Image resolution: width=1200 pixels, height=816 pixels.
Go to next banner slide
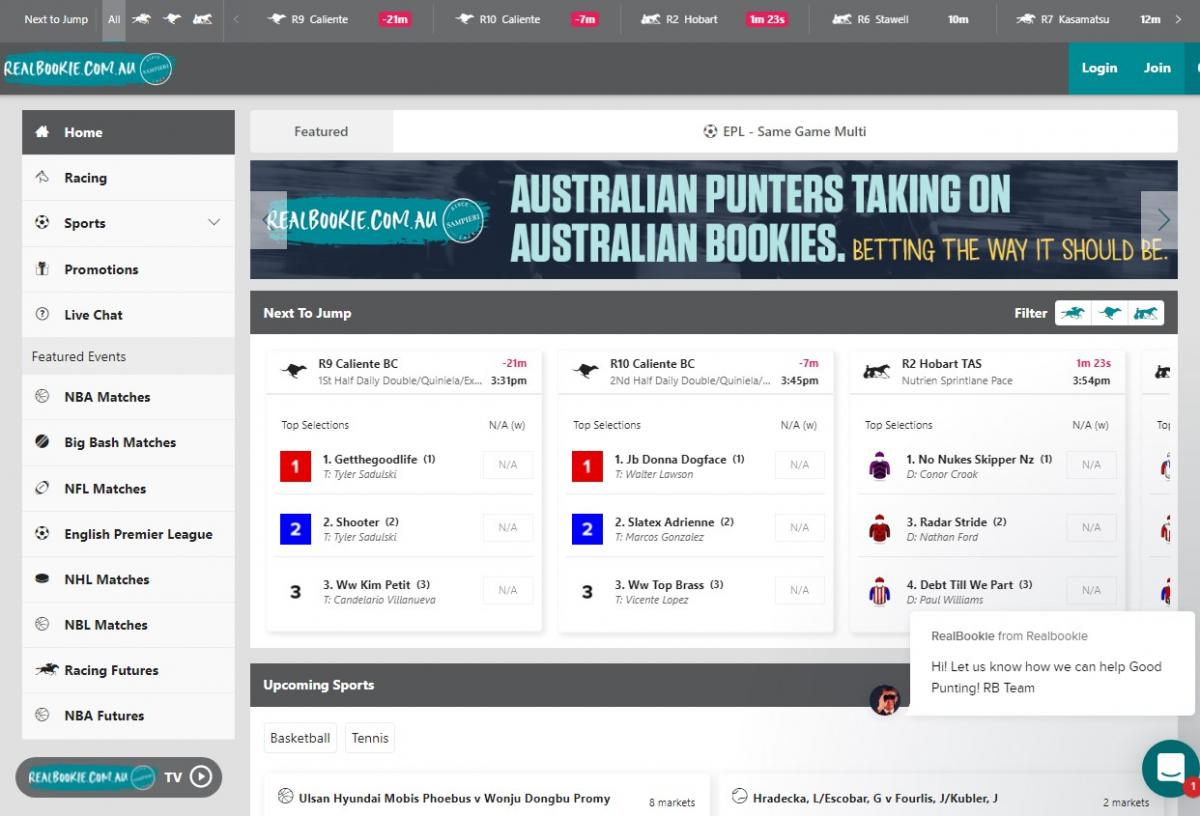click(x=1160, y=220)
